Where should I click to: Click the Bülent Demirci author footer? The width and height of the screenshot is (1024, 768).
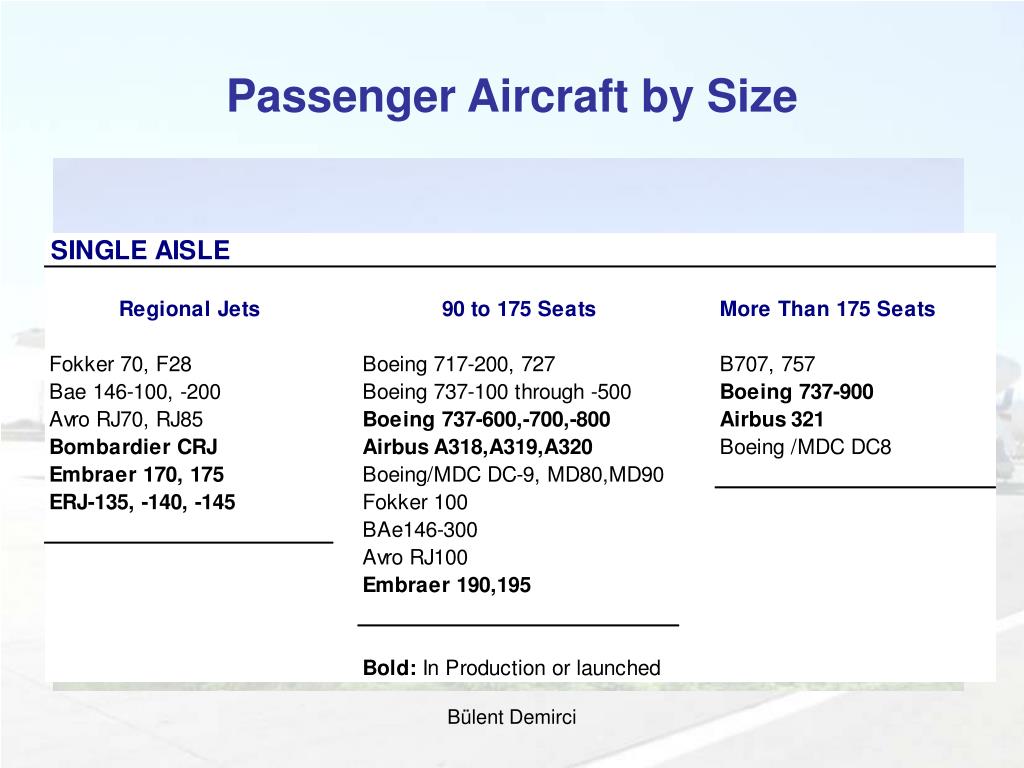pyautogui.click(x=511, y=717)
